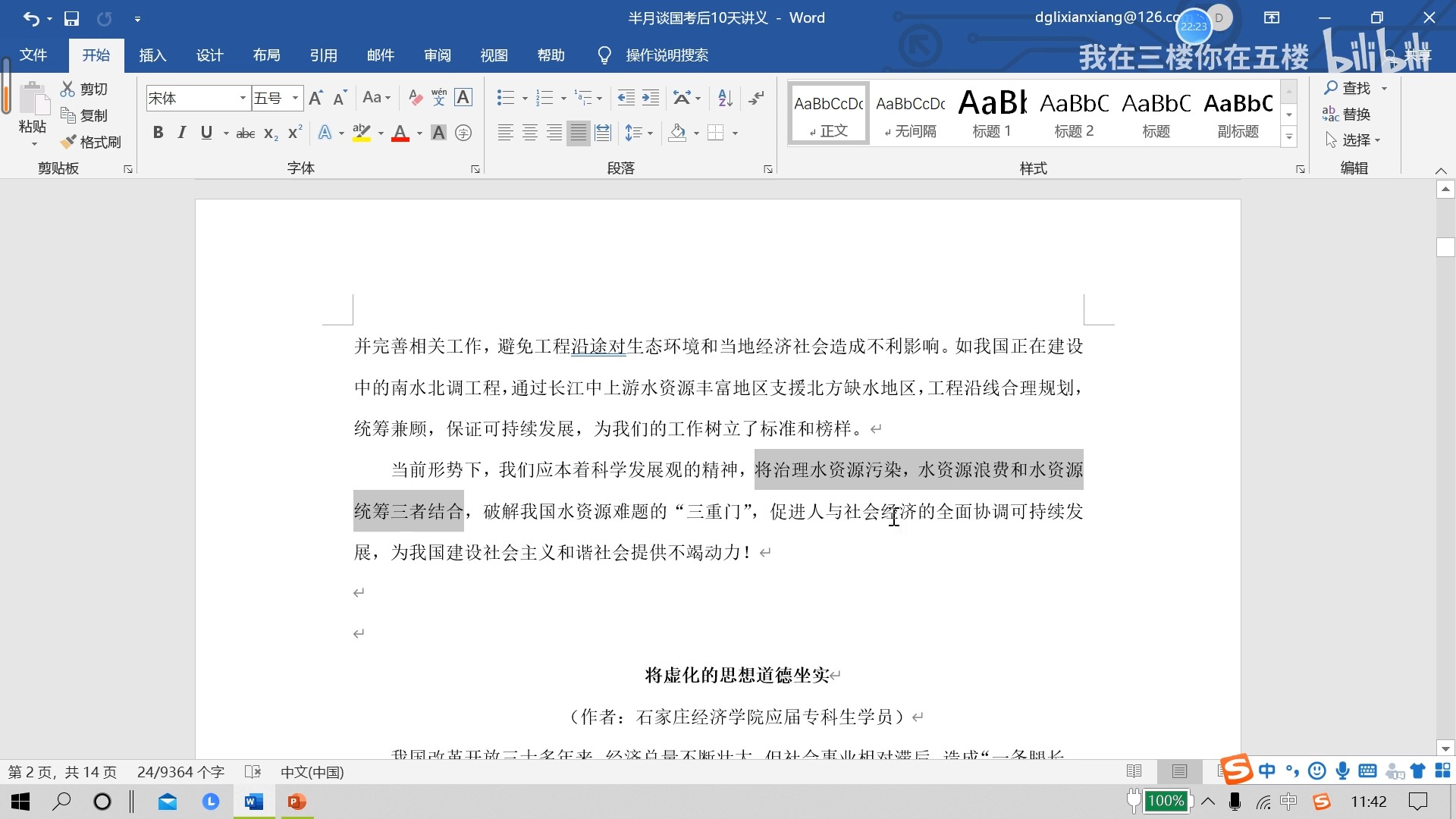The image size is (1456, 819).
Task: Increase font size with the larger A icon
Action: (316, 98)
